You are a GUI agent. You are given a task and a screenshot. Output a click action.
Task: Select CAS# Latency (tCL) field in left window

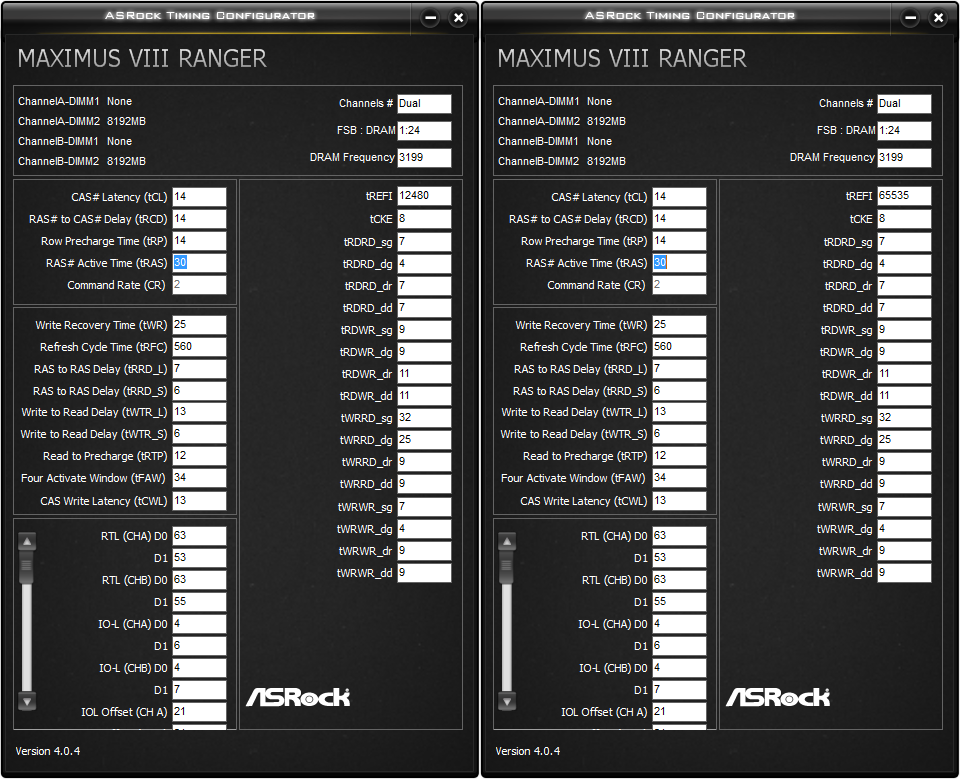(x=199, y=197)
